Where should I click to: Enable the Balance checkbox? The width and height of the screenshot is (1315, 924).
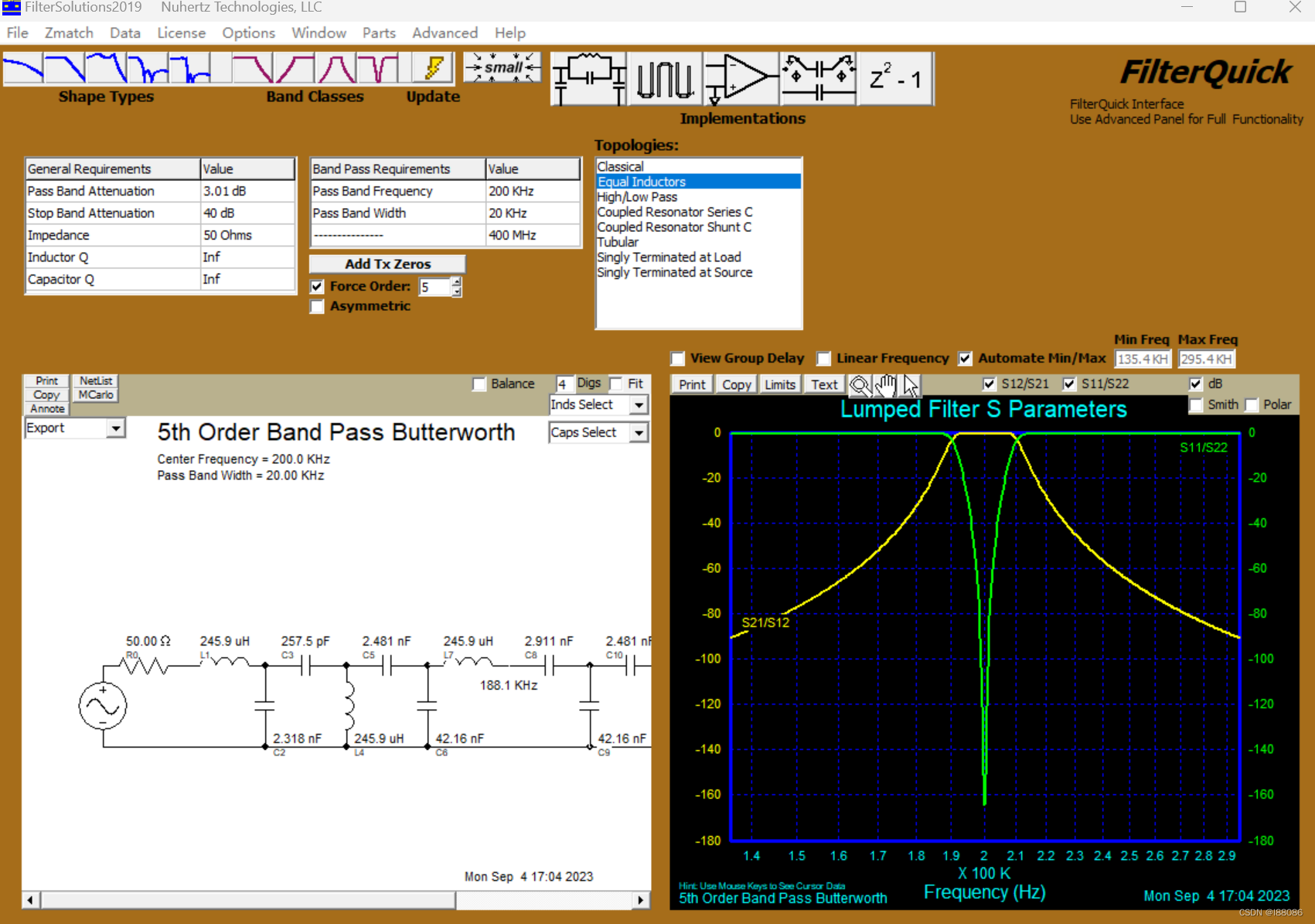[x=479, y=384]
